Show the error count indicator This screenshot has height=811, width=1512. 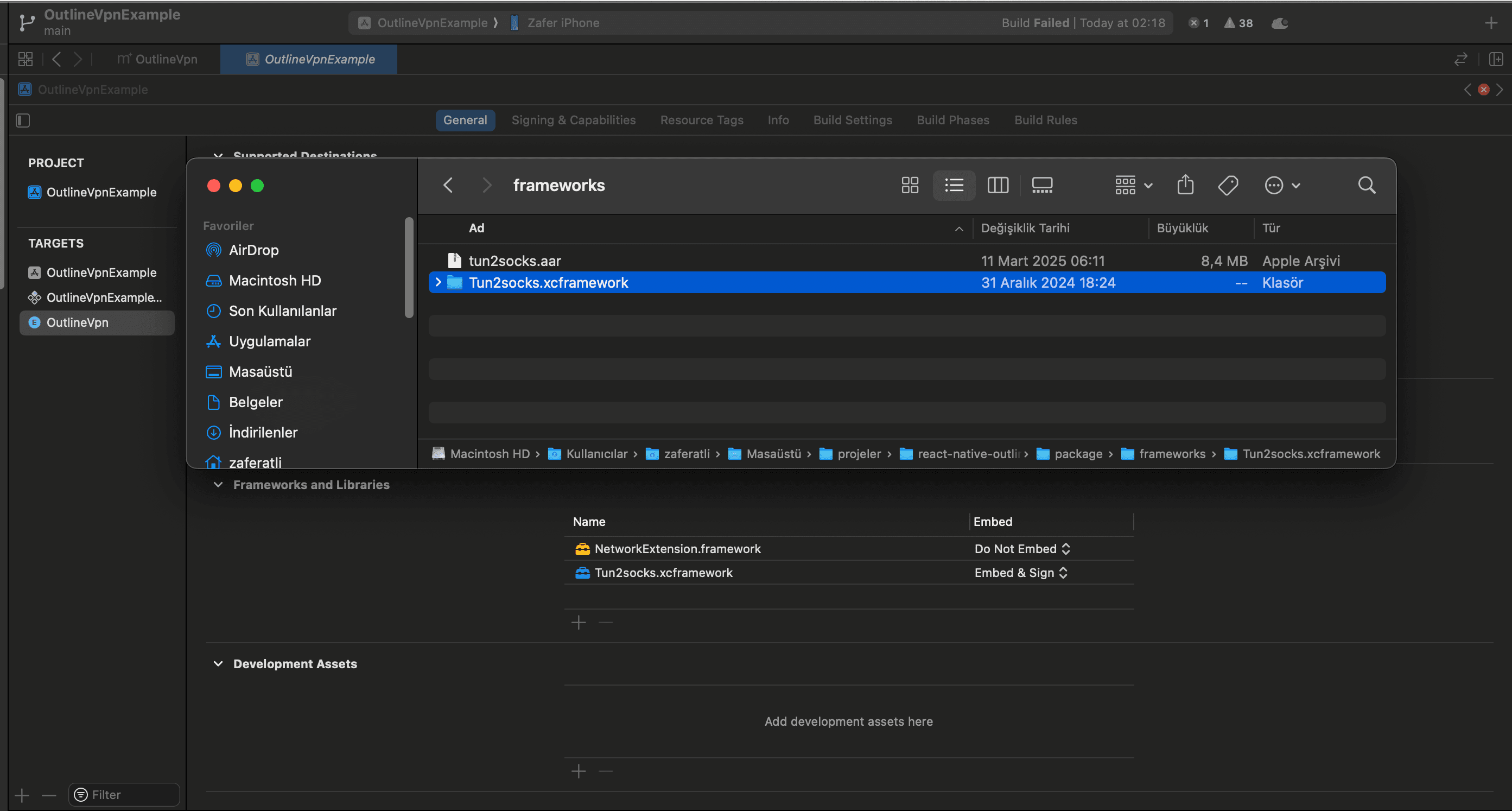[1198, 23]
